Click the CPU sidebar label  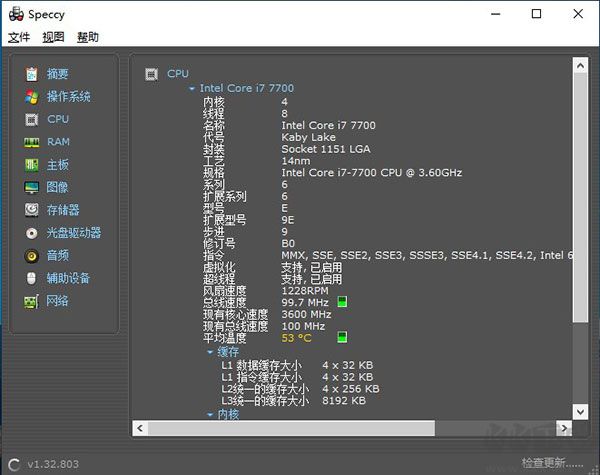(58, 119)
